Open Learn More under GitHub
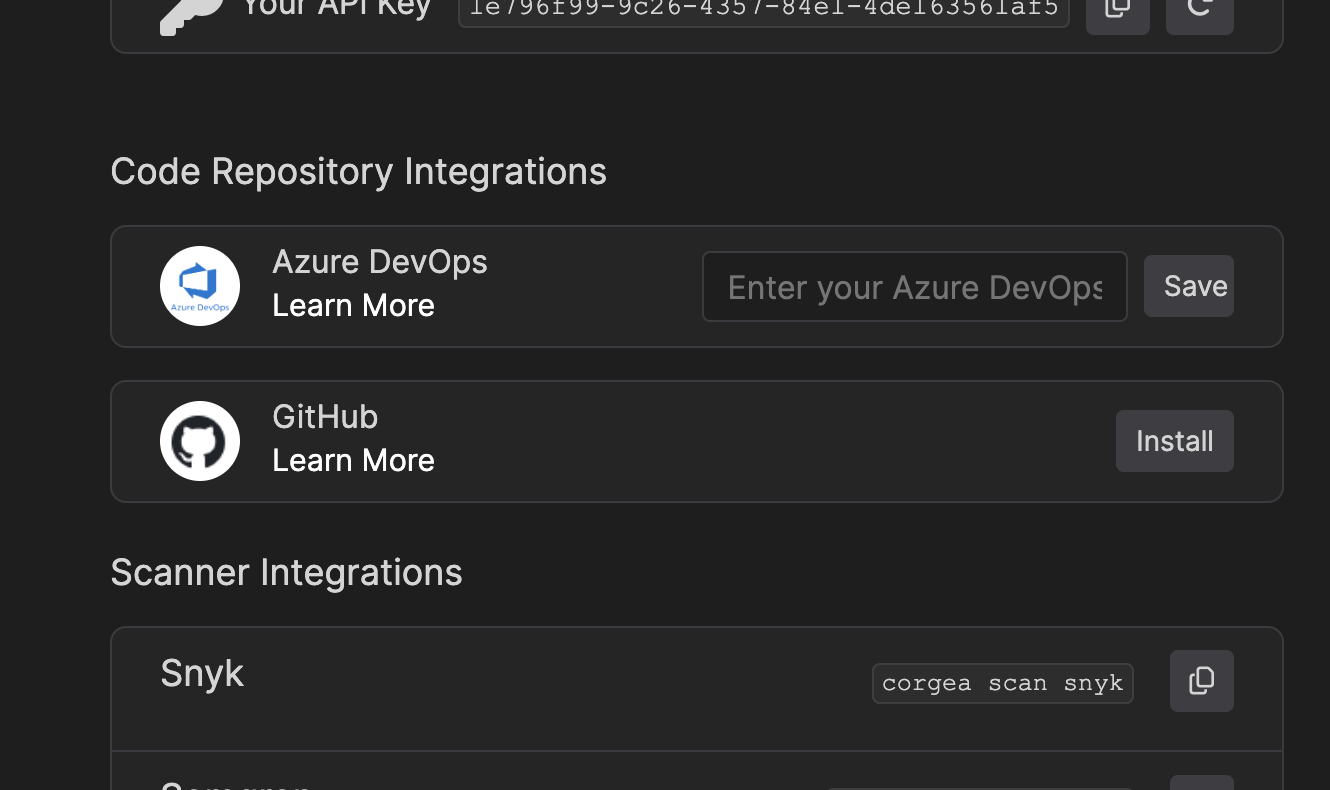The width and height of the screenshot is (1330, 790). point(353,460)
